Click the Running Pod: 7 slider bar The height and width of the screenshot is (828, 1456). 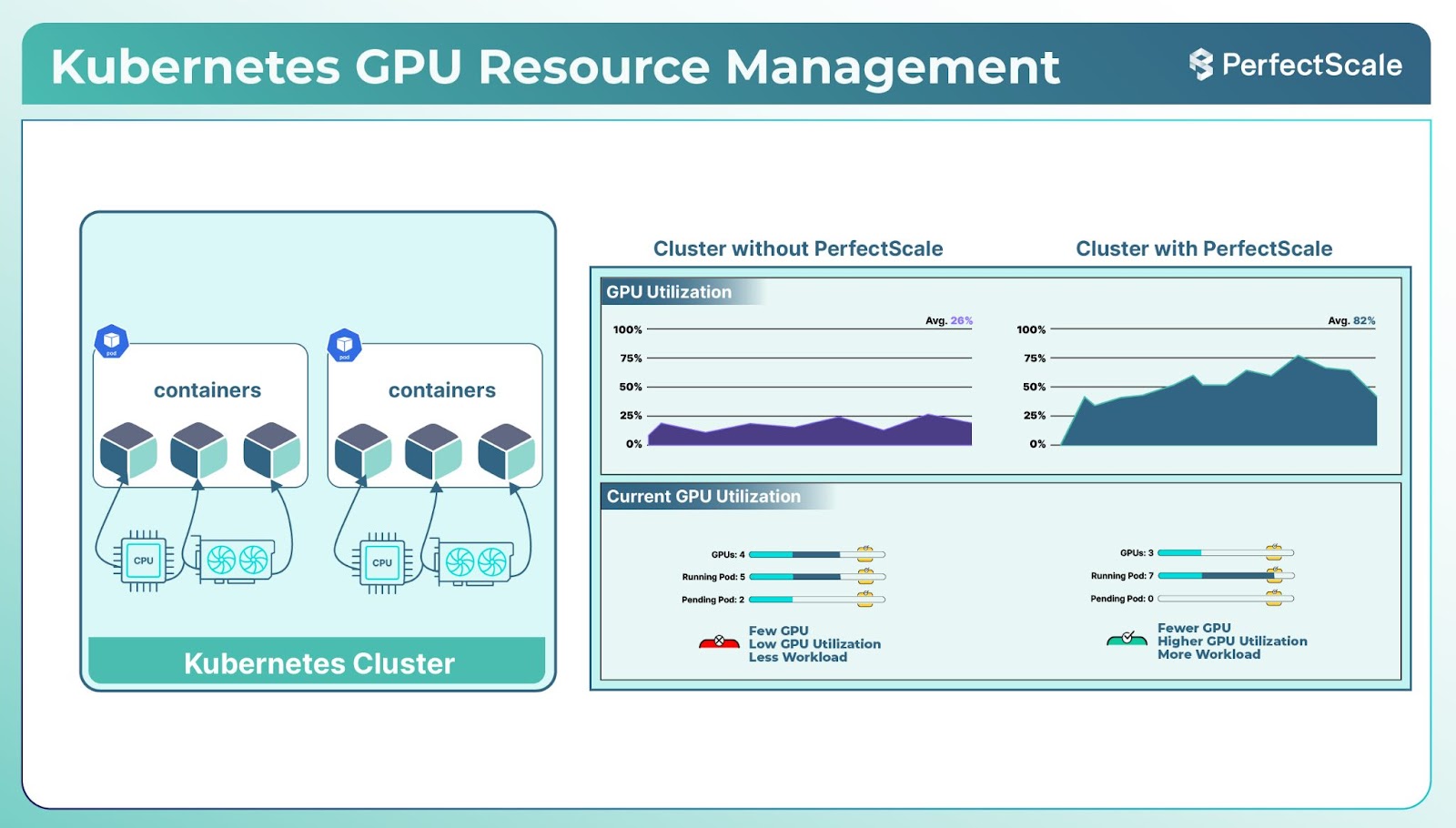click(x=1225, y=576)
